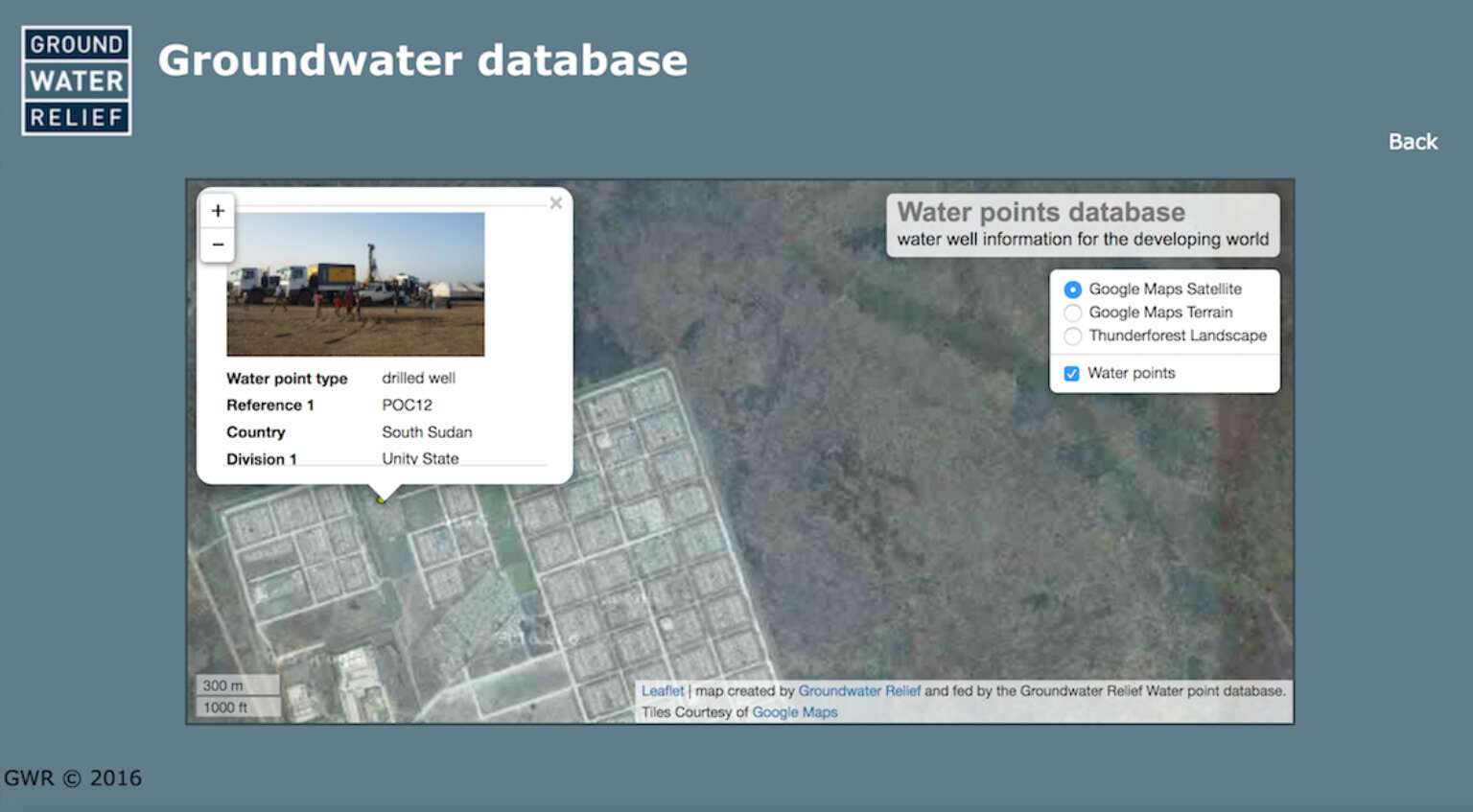Click the water point marker on the map

pos(381,499)
